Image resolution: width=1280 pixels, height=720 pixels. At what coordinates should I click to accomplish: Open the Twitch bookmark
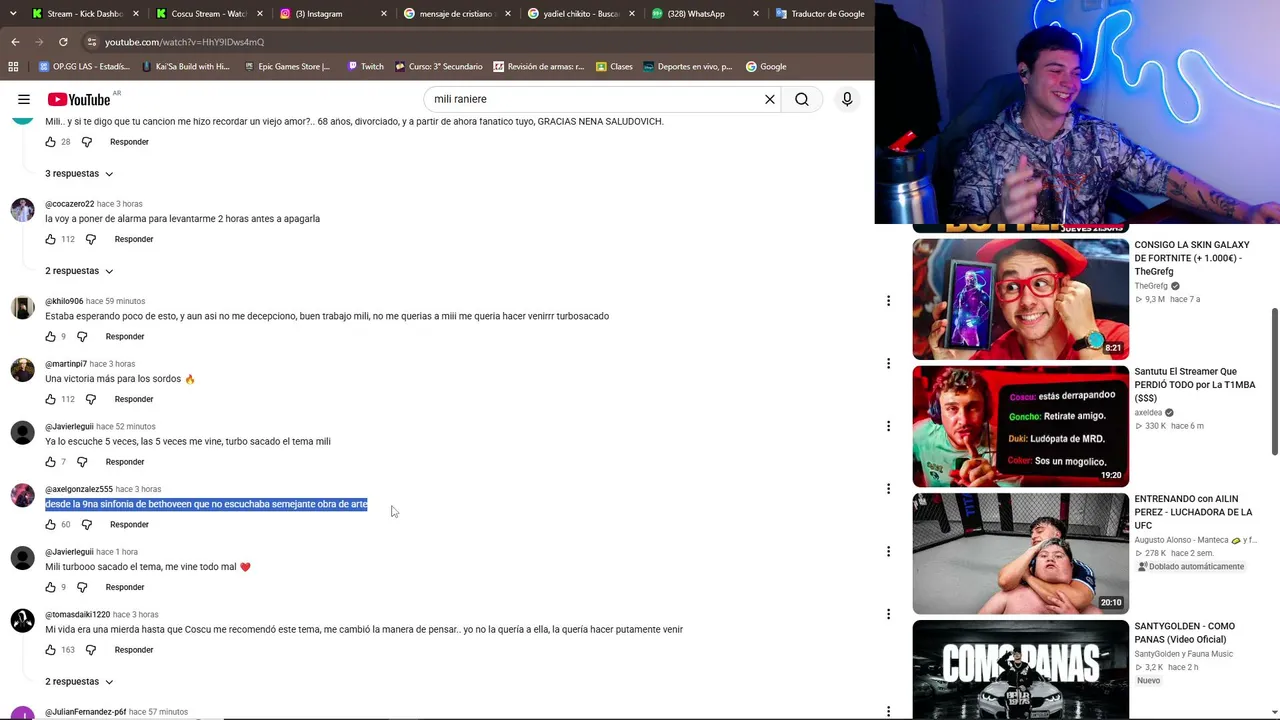[x=365, y=67]
